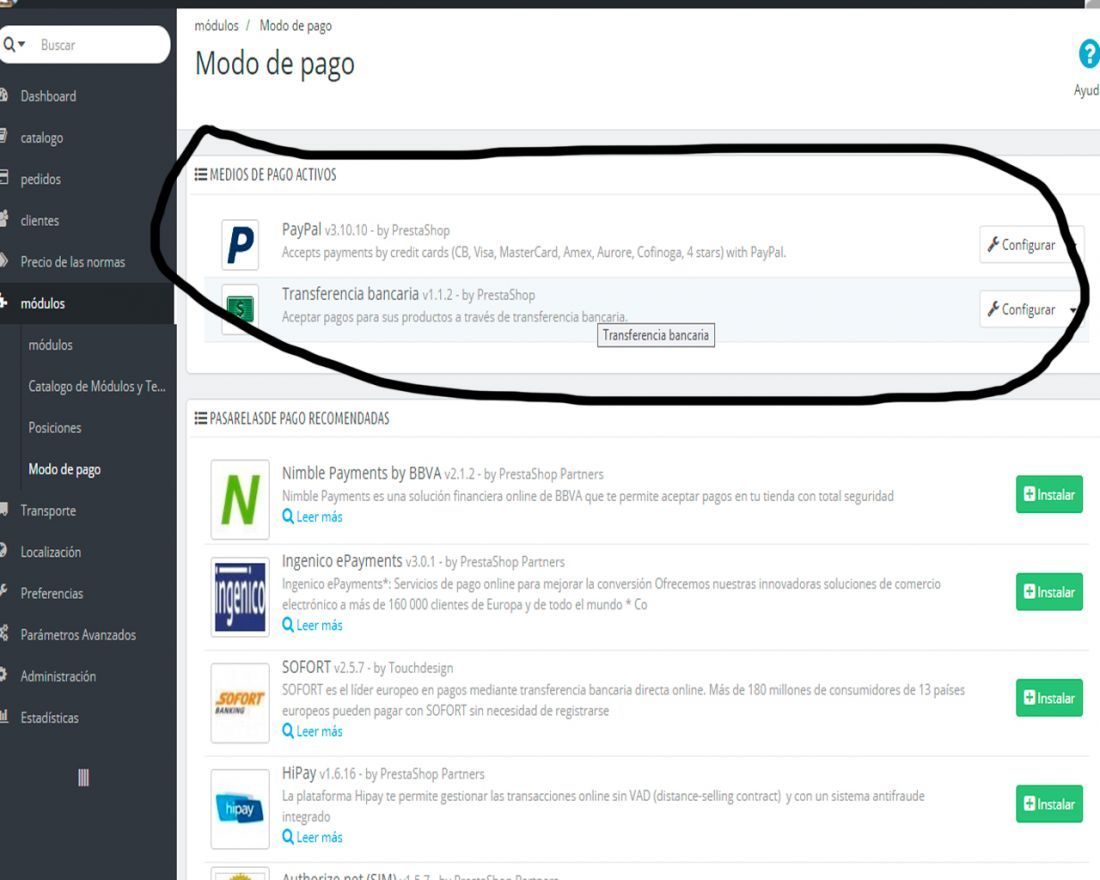Open Parámetros Avanzados menu

point(78,634)
